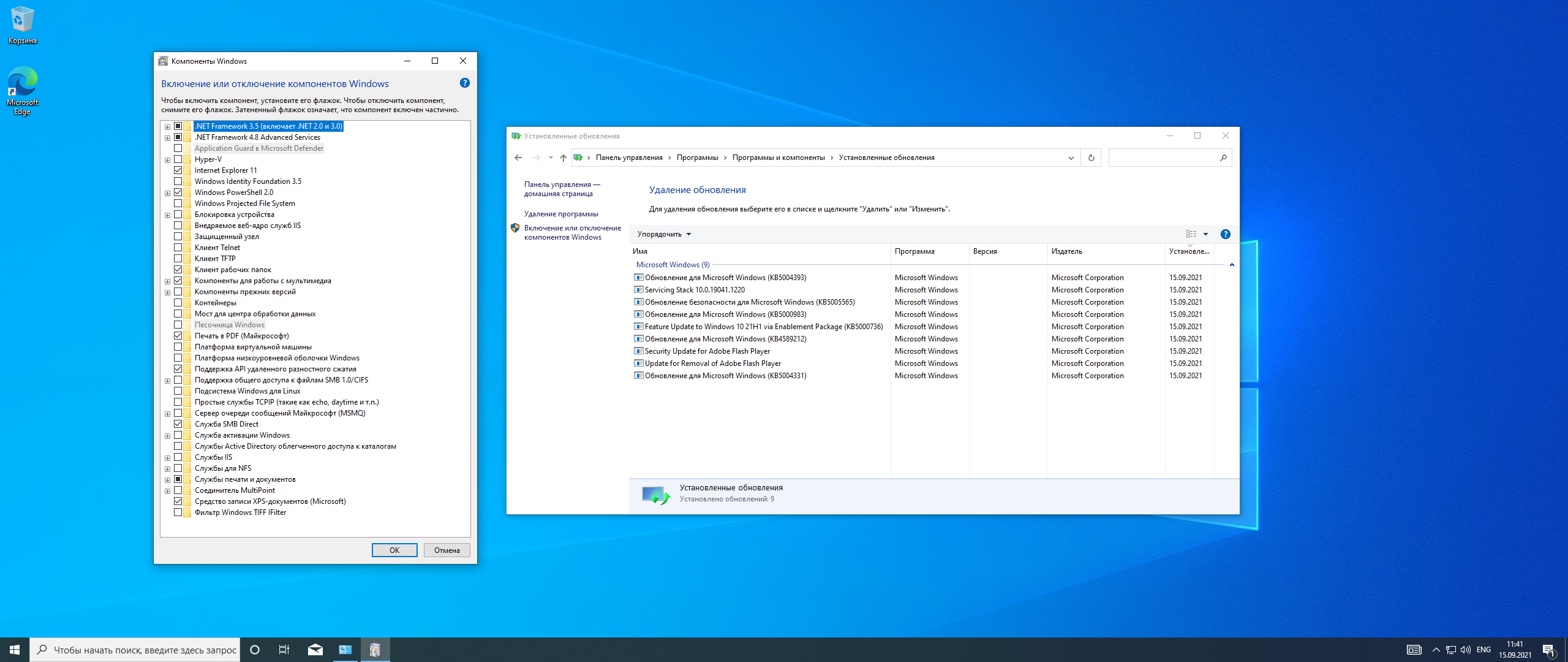1568x662 pixels.
Task: Open the touch keyboard tray icon
Action: (1414, 650)
